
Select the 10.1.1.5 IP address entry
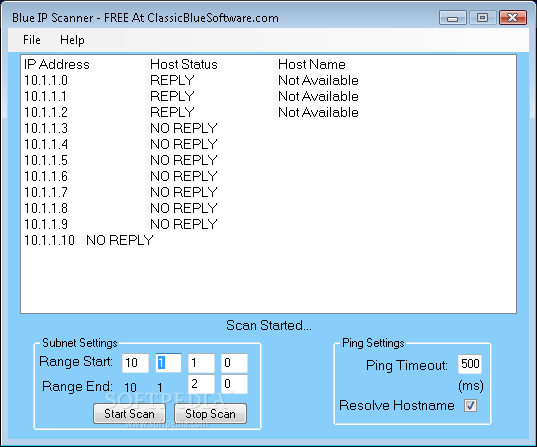click(46, 160)
